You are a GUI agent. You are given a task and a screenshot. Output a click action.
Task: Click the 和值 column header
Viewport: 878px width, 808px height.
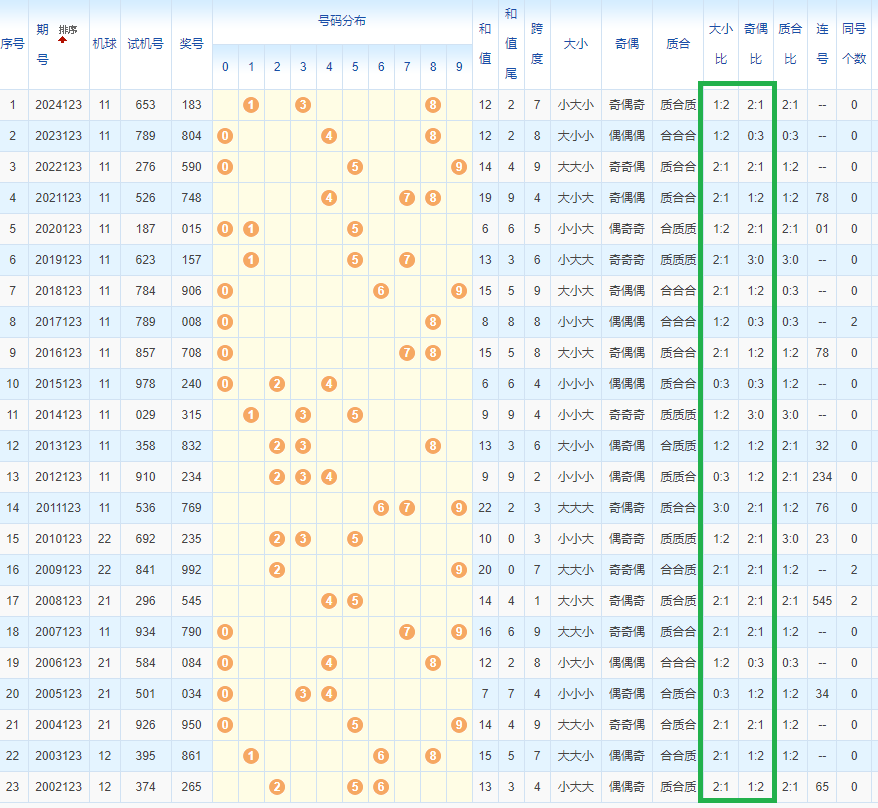[x=485, y=45]
